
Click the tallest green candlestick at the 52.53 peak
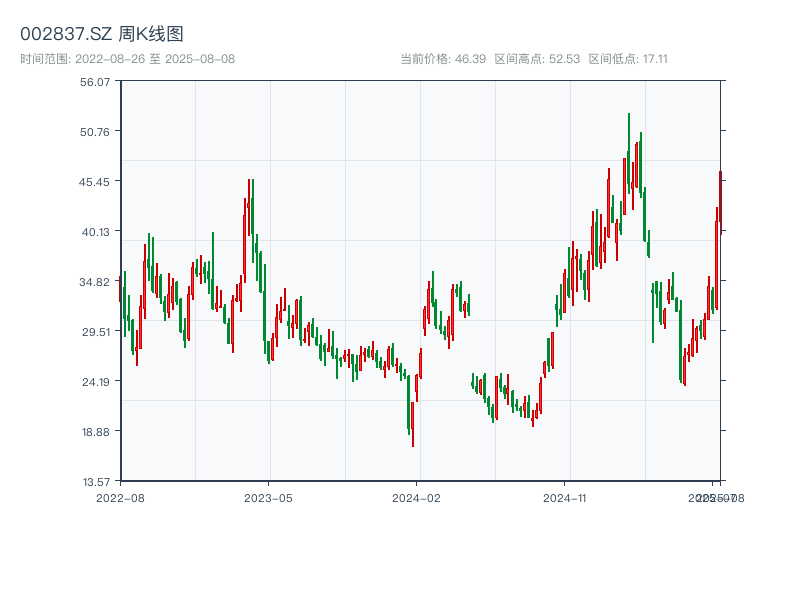tap(629, 153)
